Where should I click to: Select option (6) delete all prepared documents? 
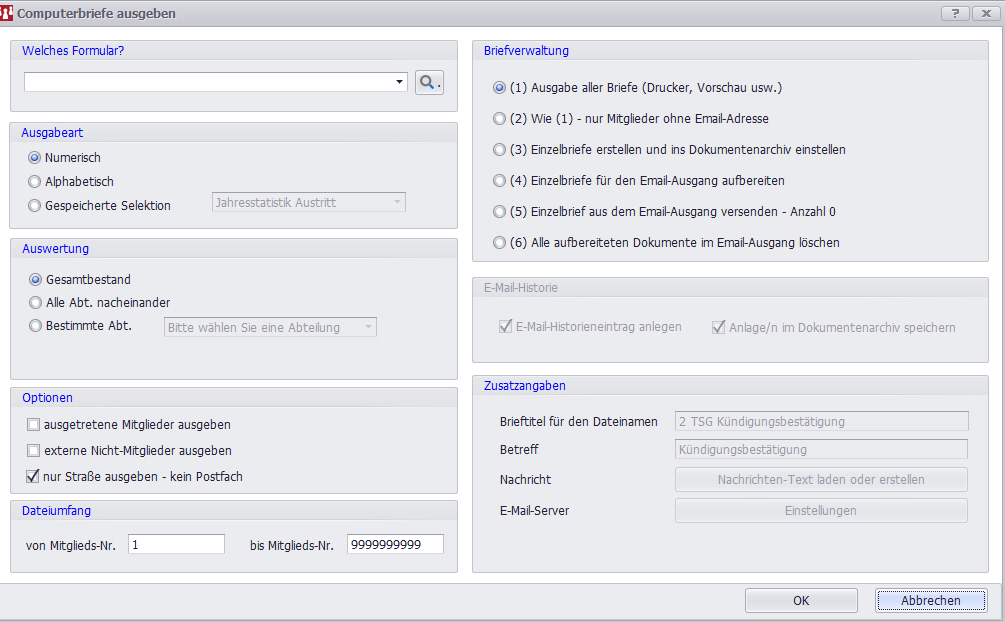pyautogui.click(x=499, y=243)
